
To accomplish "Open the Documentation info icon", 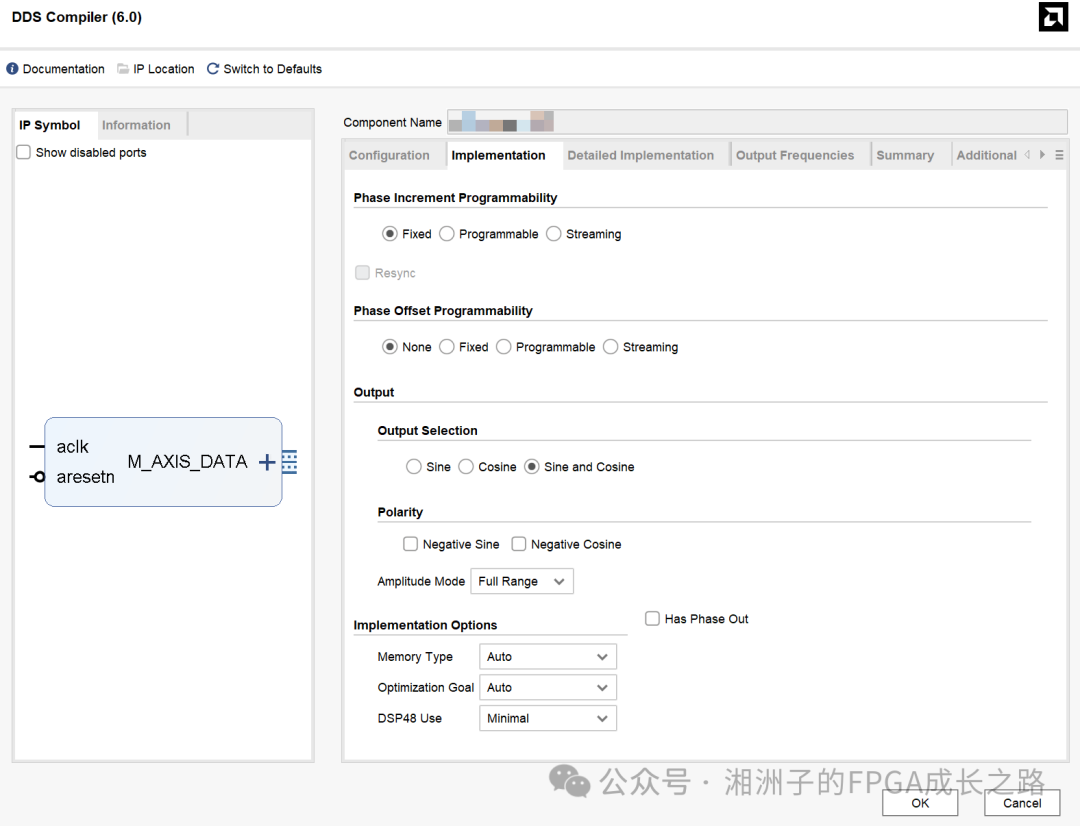I will click(x=12, y=69).
